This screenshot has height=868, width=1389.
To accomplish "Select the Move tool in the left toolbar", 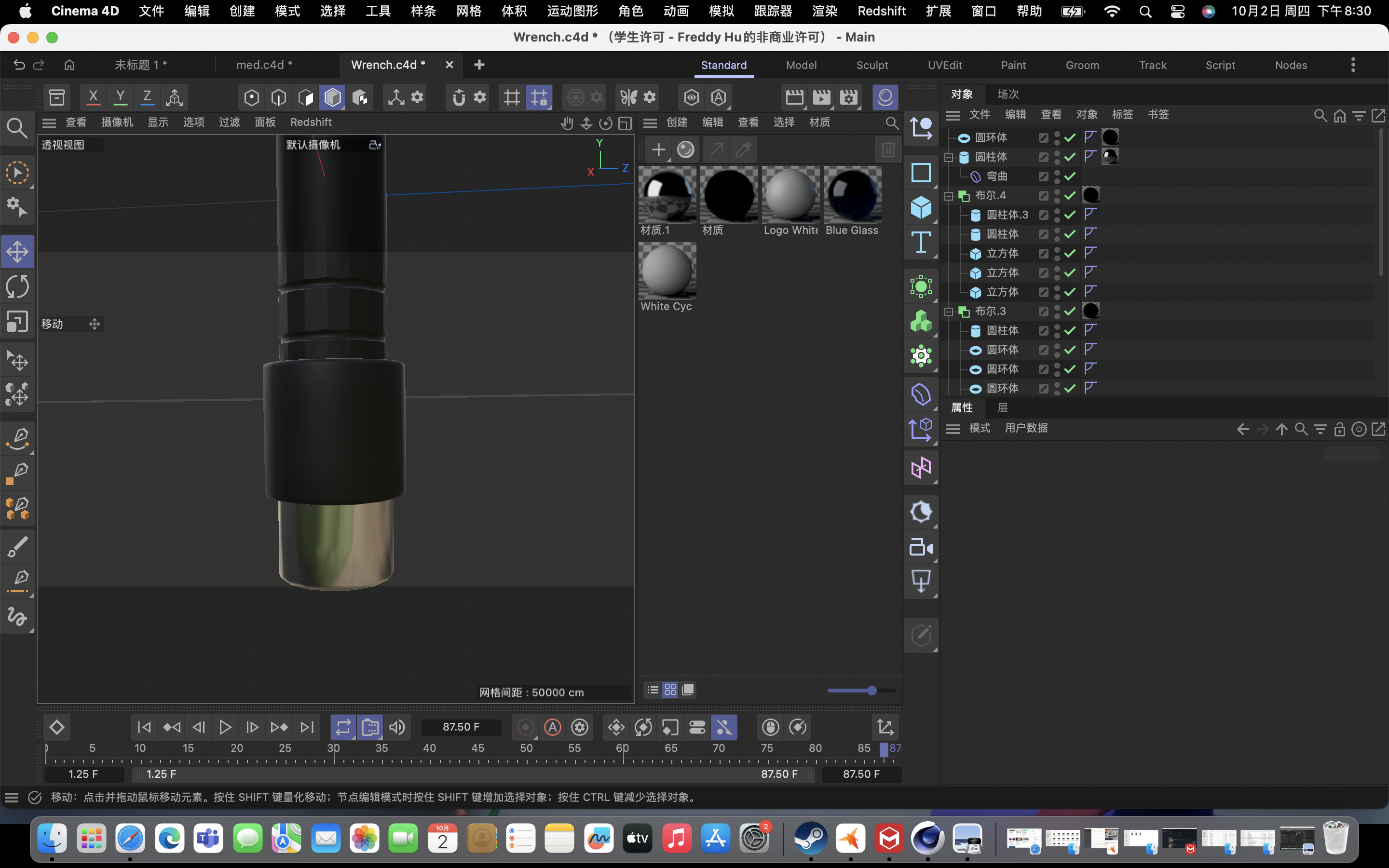I will point(17,251).
